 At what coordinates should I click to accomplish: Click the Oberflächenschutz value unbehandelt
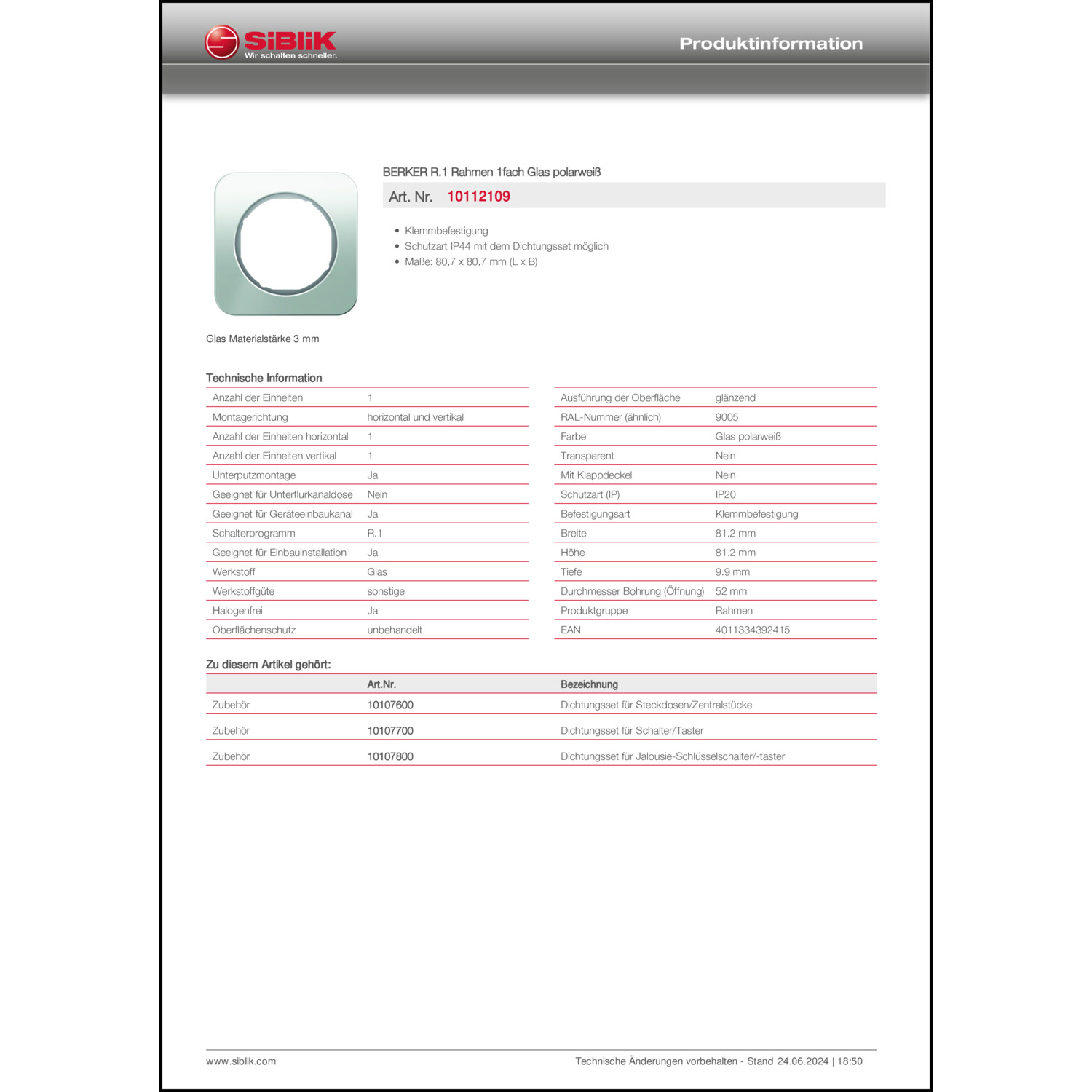coord(395,630)
